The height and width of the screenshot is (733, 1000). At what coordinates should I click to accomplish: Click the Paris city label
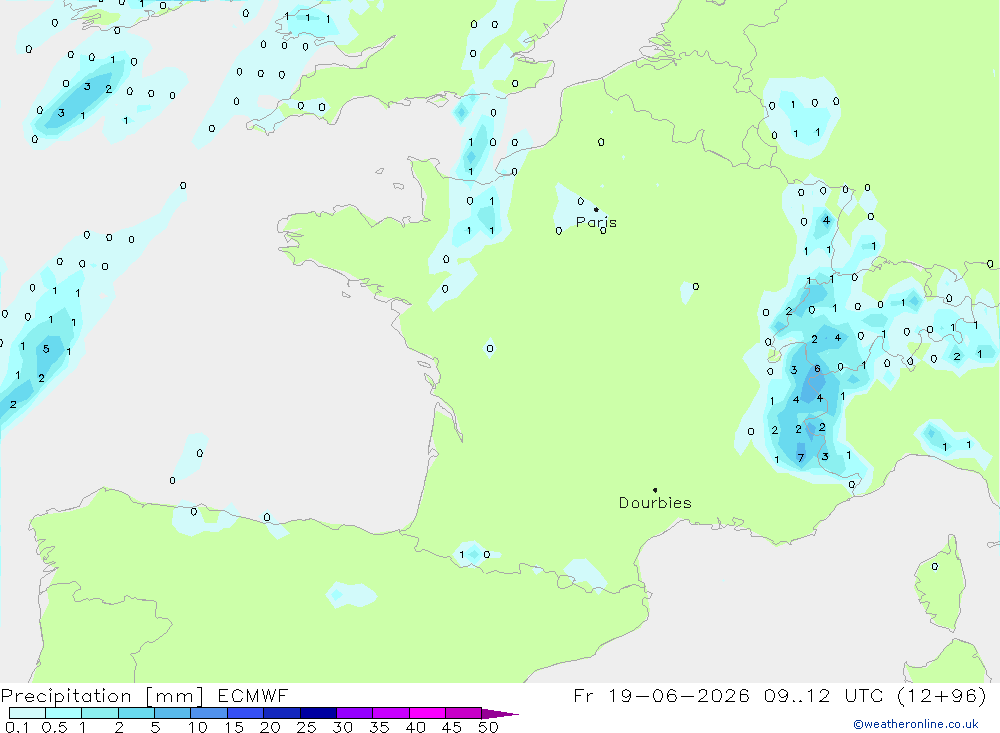tap(596, 222)
